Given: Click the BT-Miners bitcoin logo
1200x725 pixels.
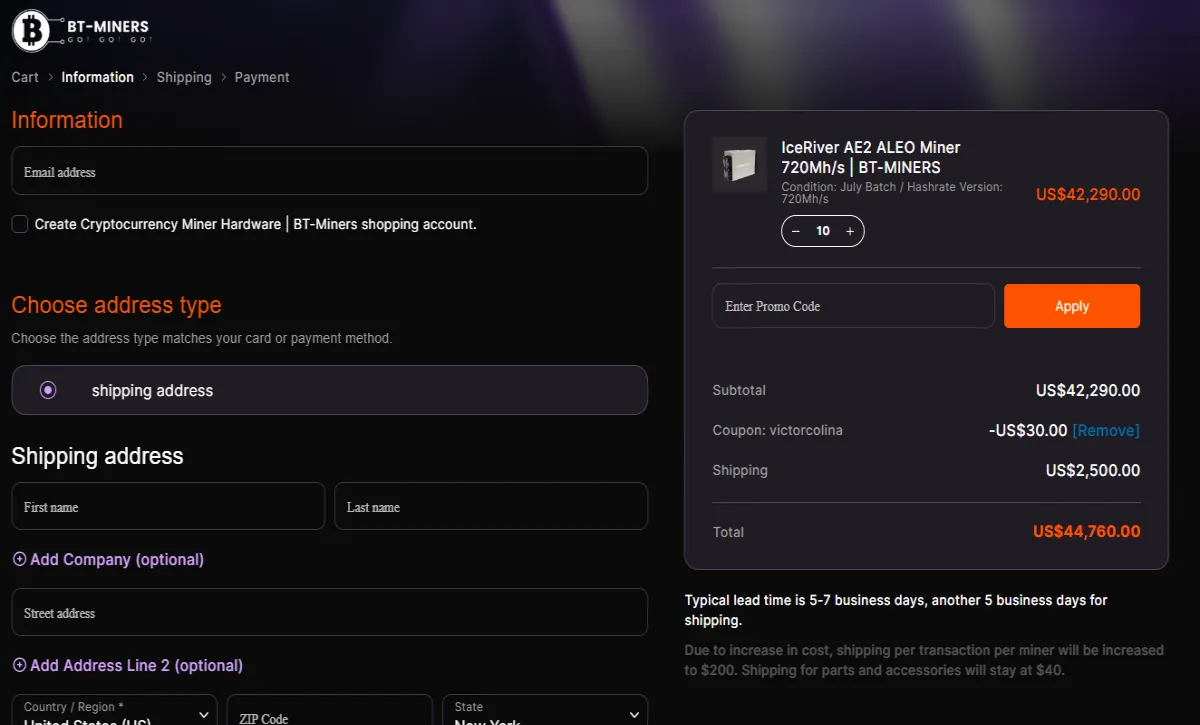Looking at the screenshot, I should 32,31.
